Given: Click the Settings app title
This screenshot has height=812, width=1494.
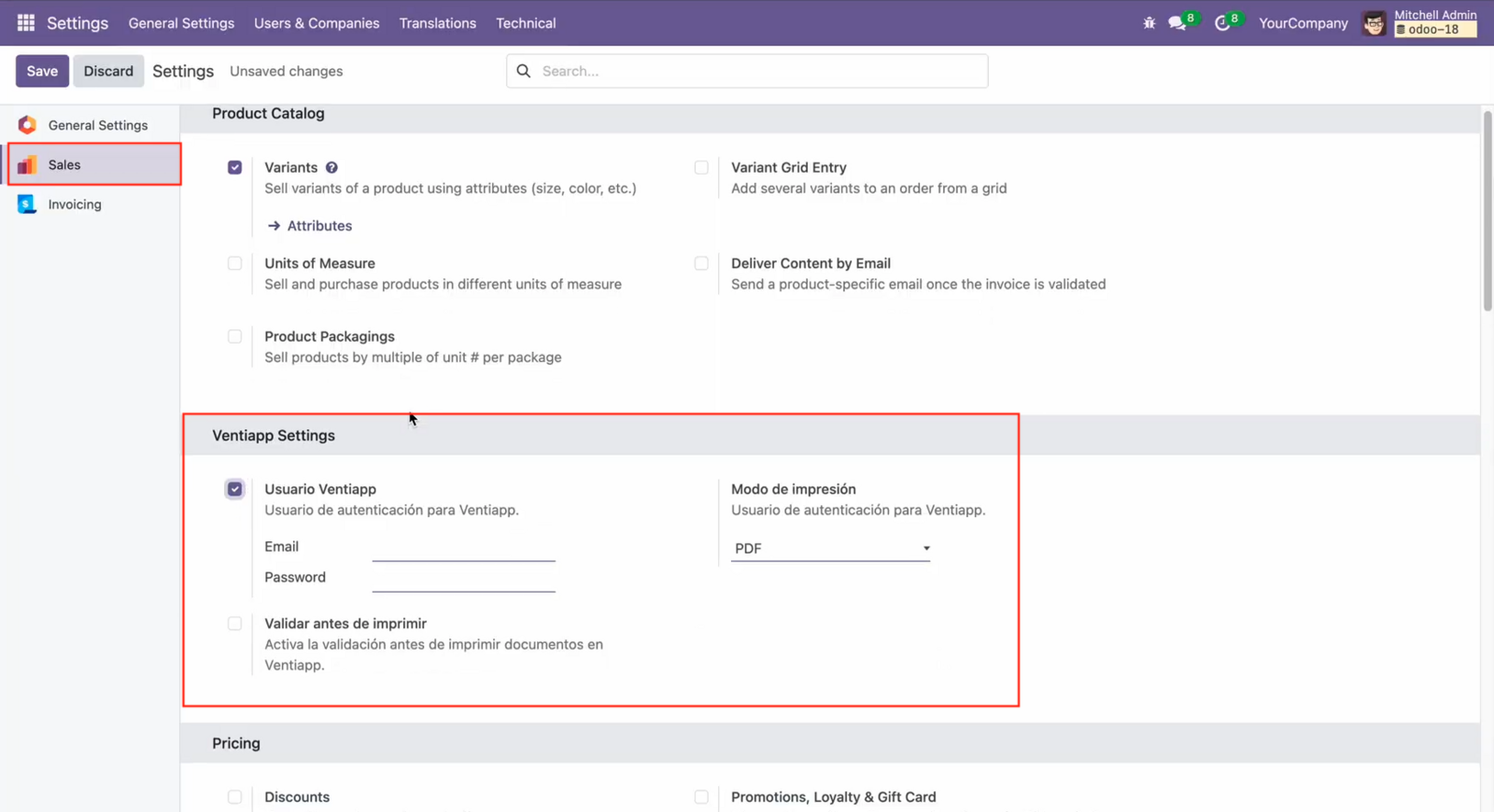Looking at the screenshot, I should point(78,23).
